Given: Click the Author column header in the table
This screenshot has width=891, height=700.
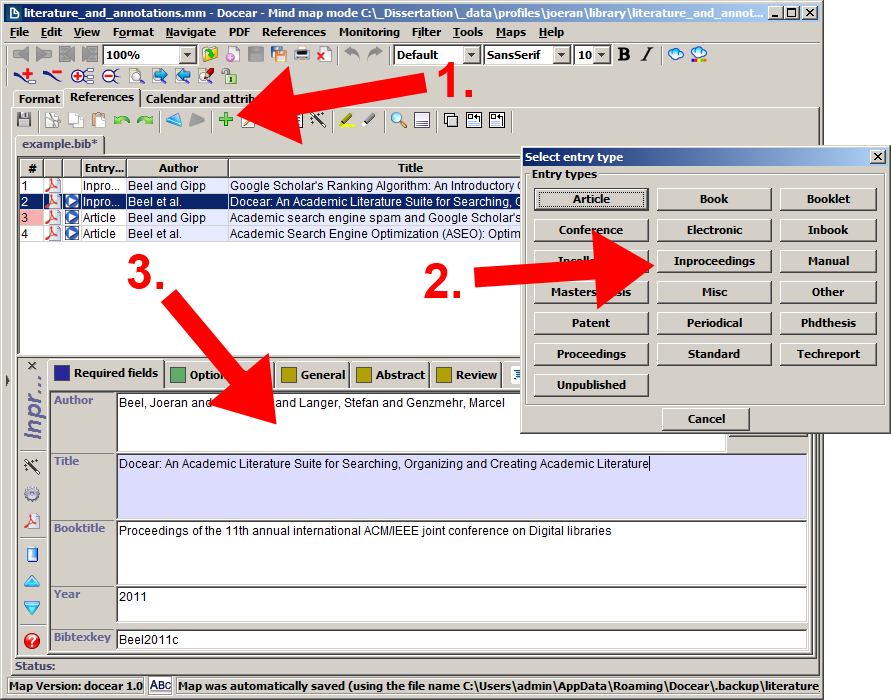Looking at the screenshot, I should 178,168.
